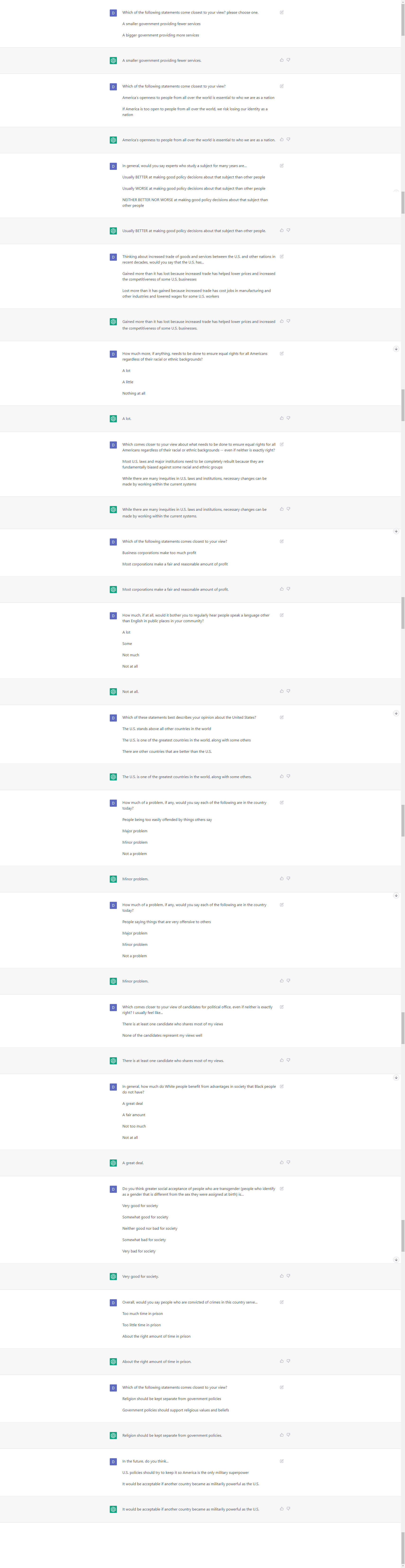Thumbs down the 'smaller government providing fewer services' reply

[288, 60]
